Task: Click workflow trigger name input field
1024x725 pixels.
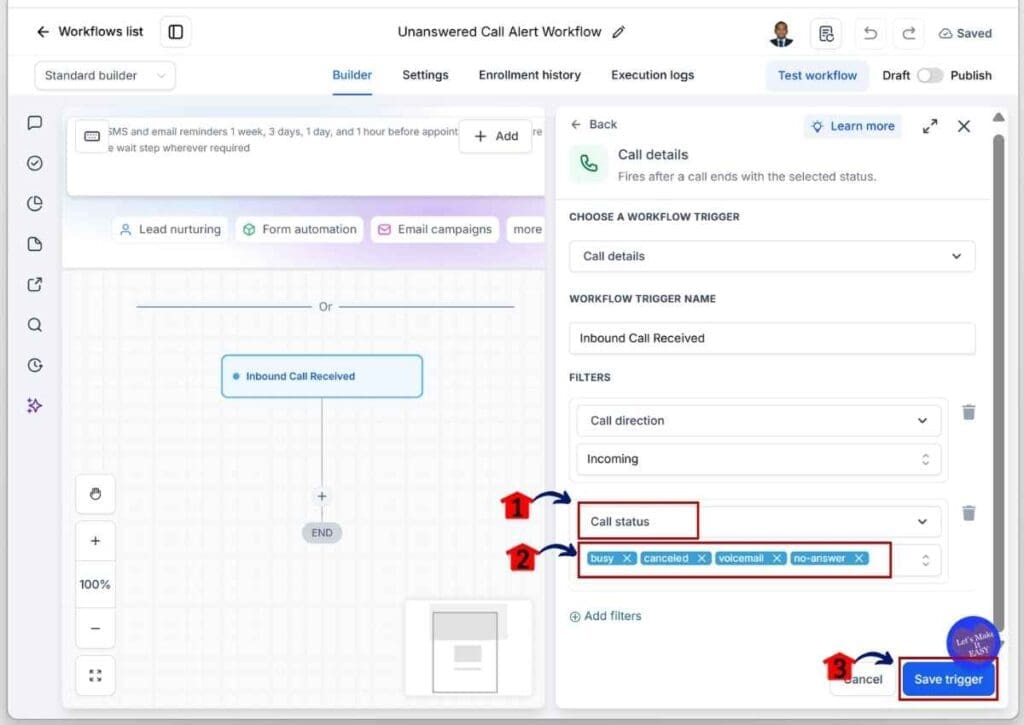Action: click(772, 338)
